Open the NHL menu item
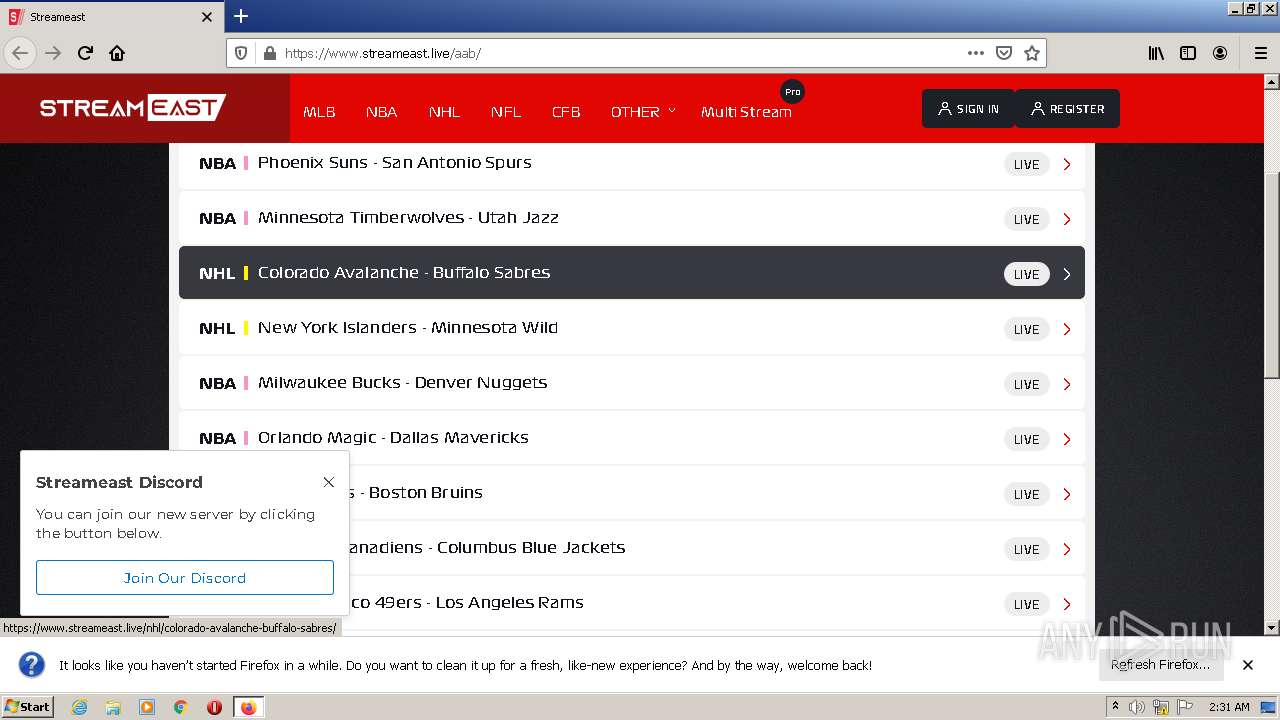1280x720 pixels. (444, 112)
